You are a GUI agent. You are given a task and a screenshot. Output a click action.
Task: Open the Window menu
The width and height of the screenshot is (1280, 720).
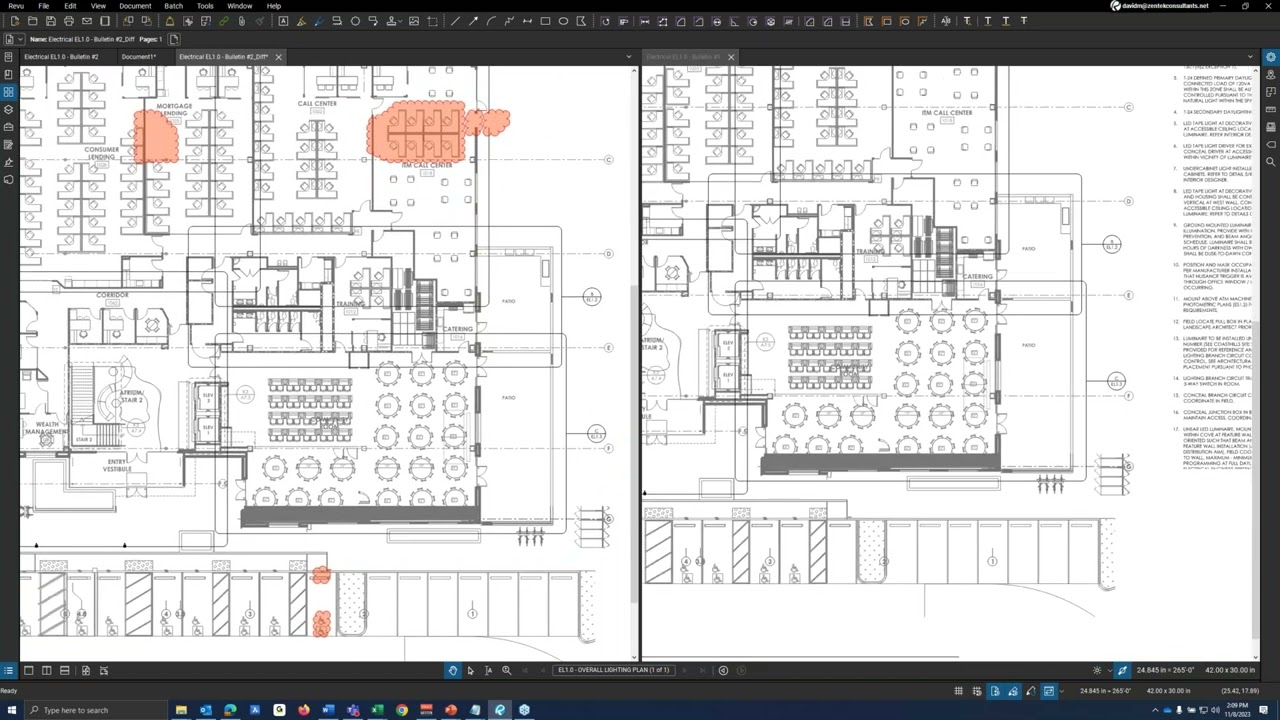pyautogui.click(x=240, y=6)
